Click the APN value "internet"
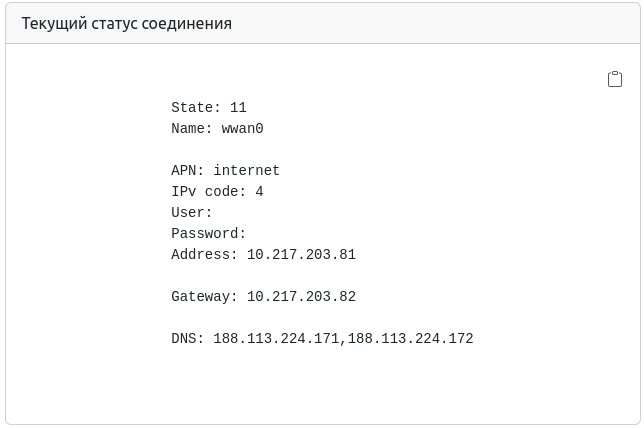Viewport: 644px width, 428px height. click(247, 171)
